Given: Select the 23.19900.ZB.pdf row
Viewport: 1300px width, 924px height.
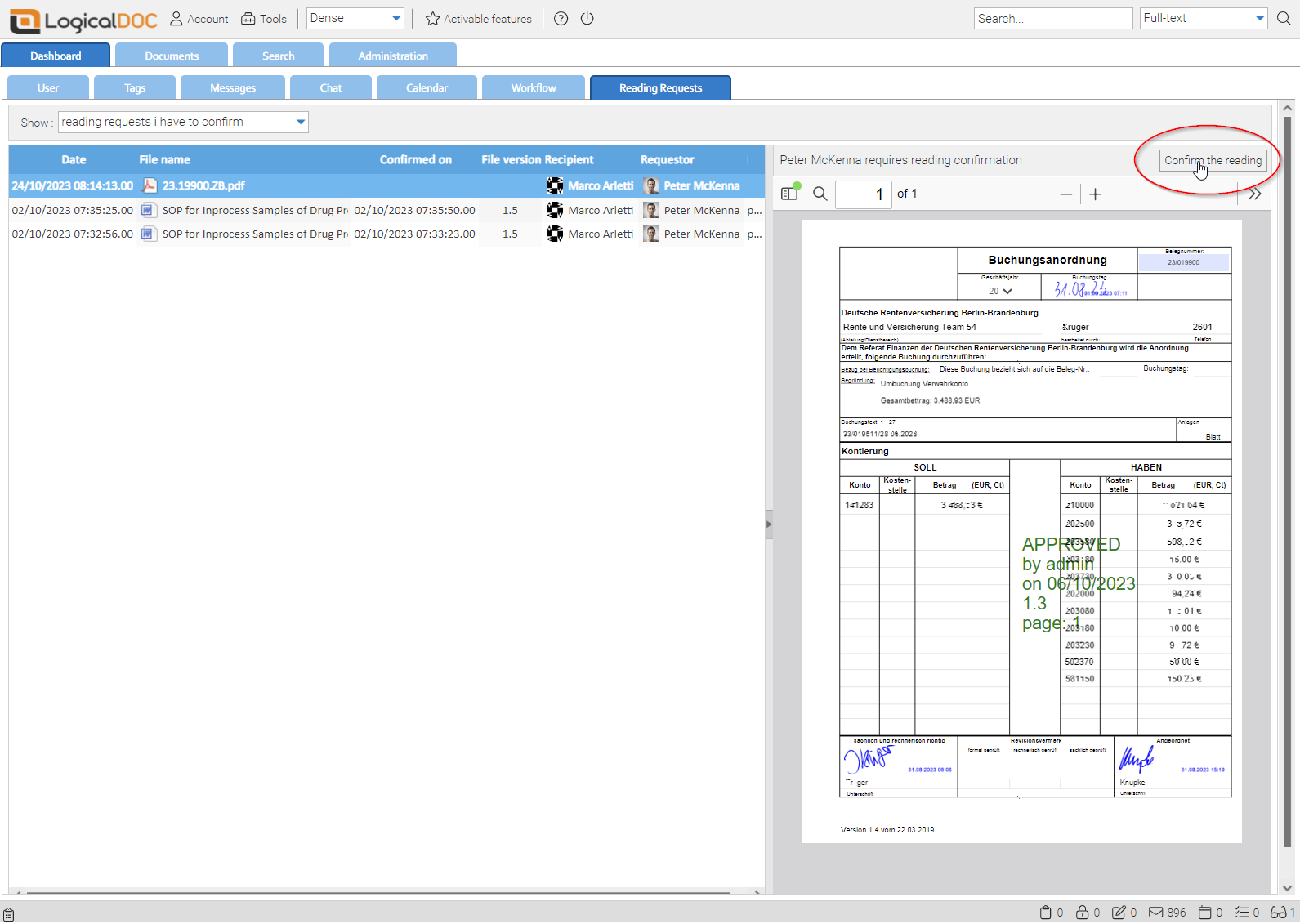Looking at the screenshot, I should pos(386,185).
